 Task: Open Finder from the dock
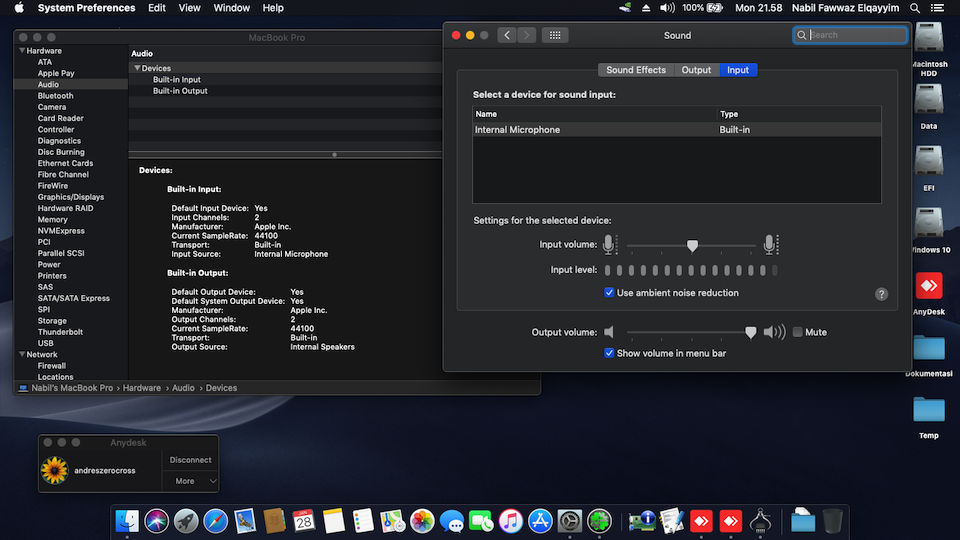127,520
